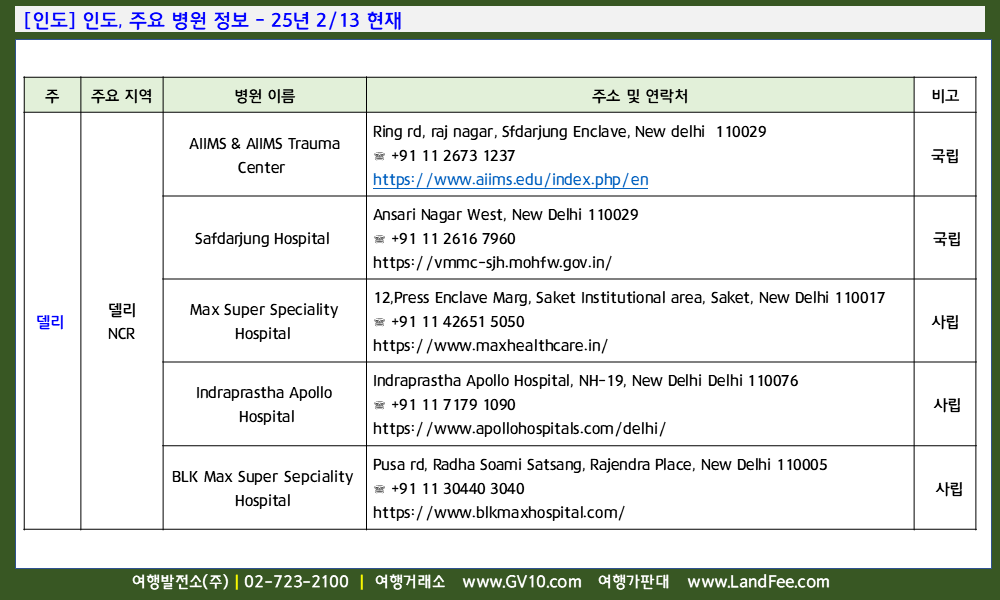
Task: Click phone number +91 11 7179 1090
Action: click(x=453, y=405)
